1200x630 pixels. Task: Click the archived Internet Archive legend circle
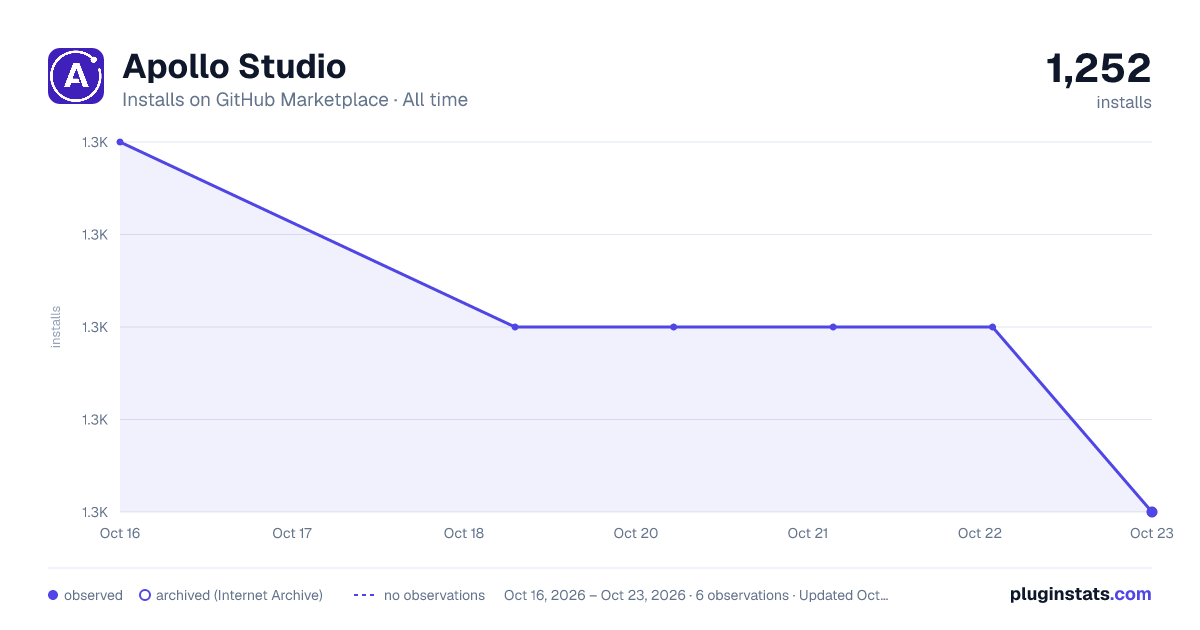pos(145,595)
